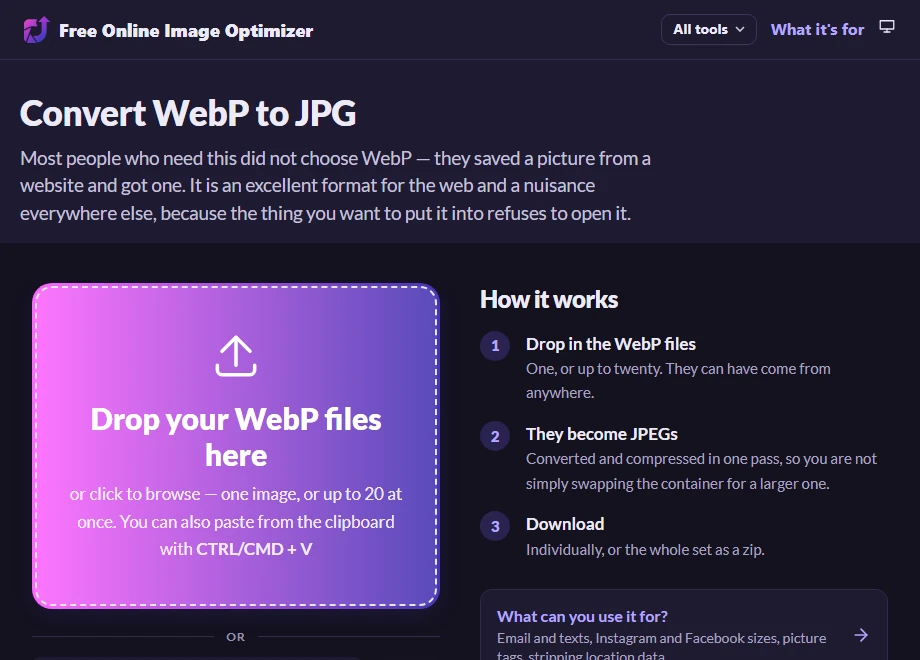Click the 'Most people who need this' intro paragraph
Screen dimensions: 920x660
click(335, 186)
